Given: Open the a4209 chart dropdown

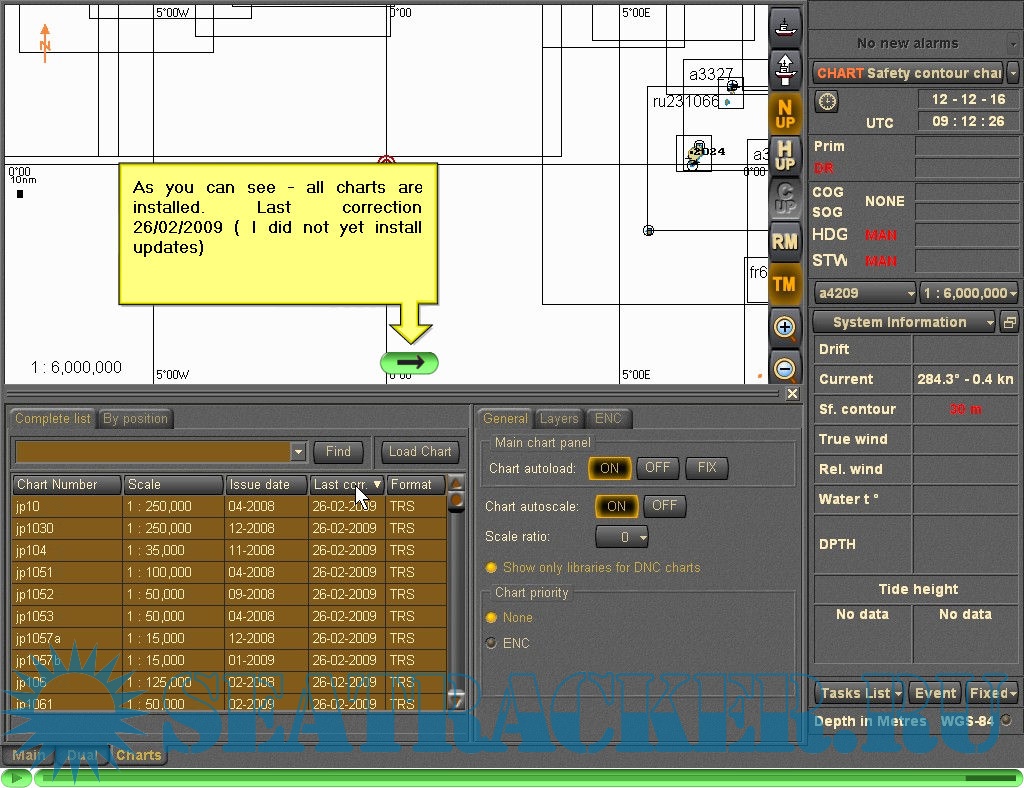Looking at the screenshot, I should point(864,293).
